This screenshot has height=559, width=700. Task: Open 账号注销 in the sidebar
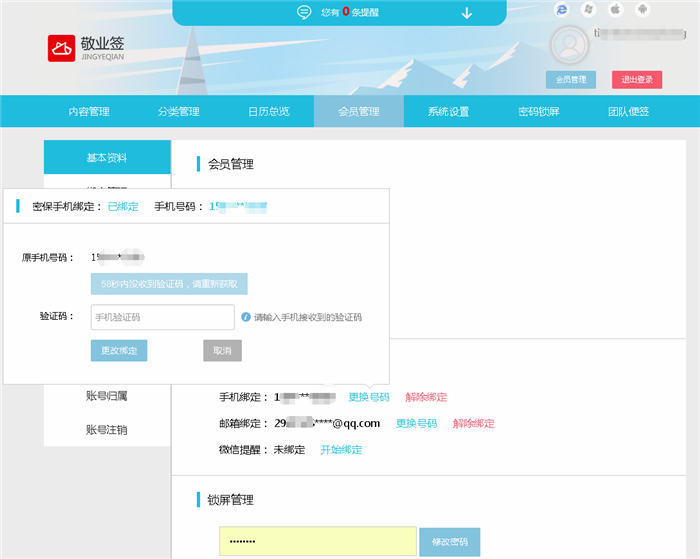pyautogui.click(x=107, y=430)
